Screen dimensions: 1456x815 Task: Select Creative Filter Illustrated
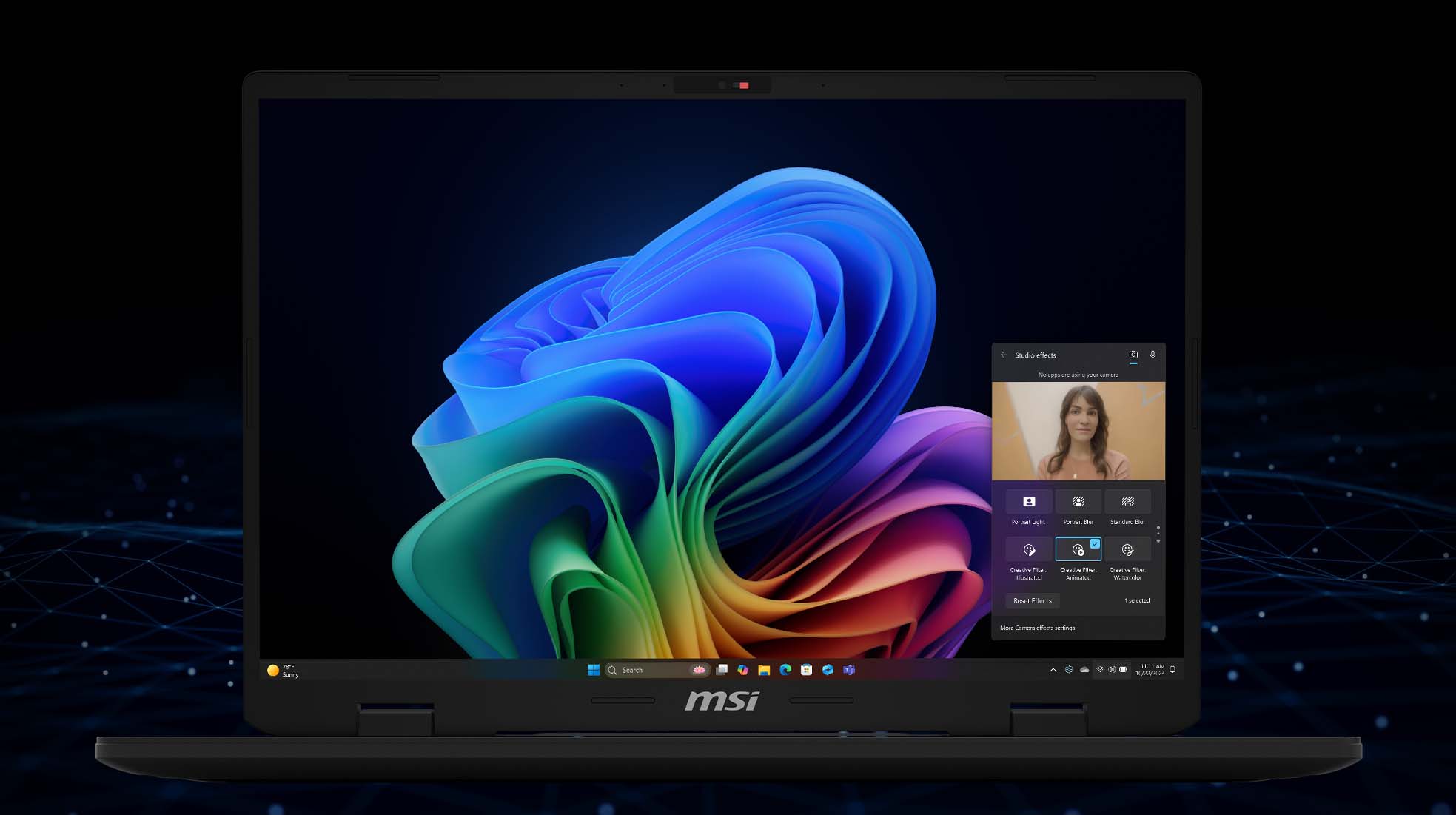[1028, 550]
